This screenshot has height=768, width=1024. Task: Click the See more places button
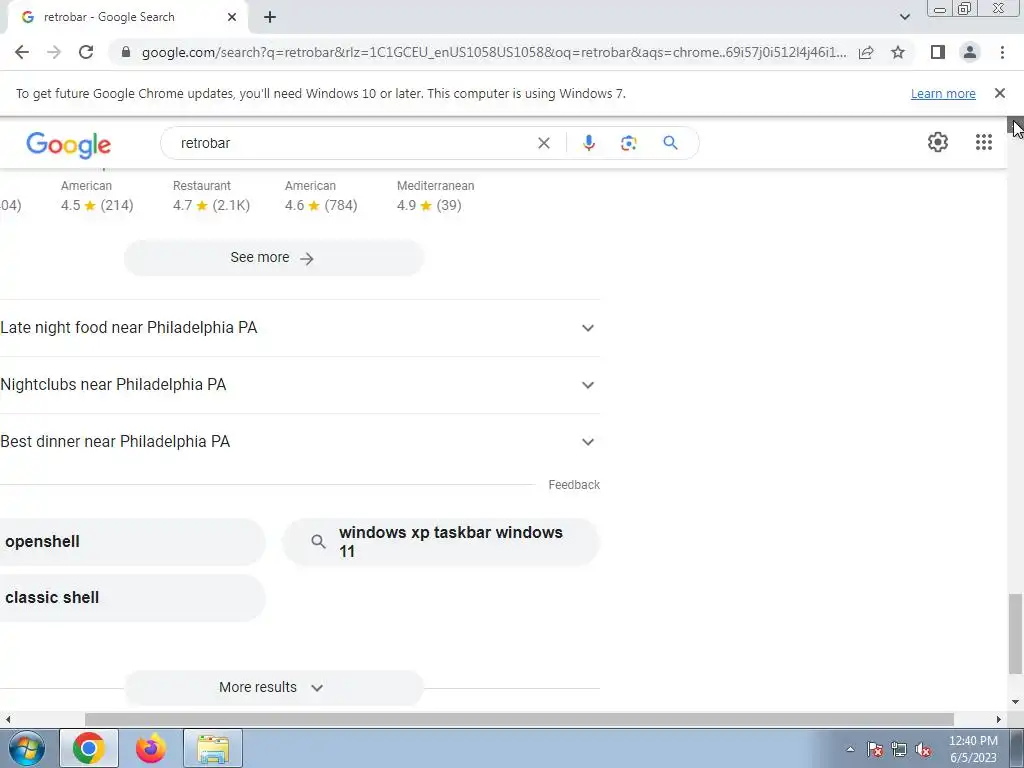(274, 258)
